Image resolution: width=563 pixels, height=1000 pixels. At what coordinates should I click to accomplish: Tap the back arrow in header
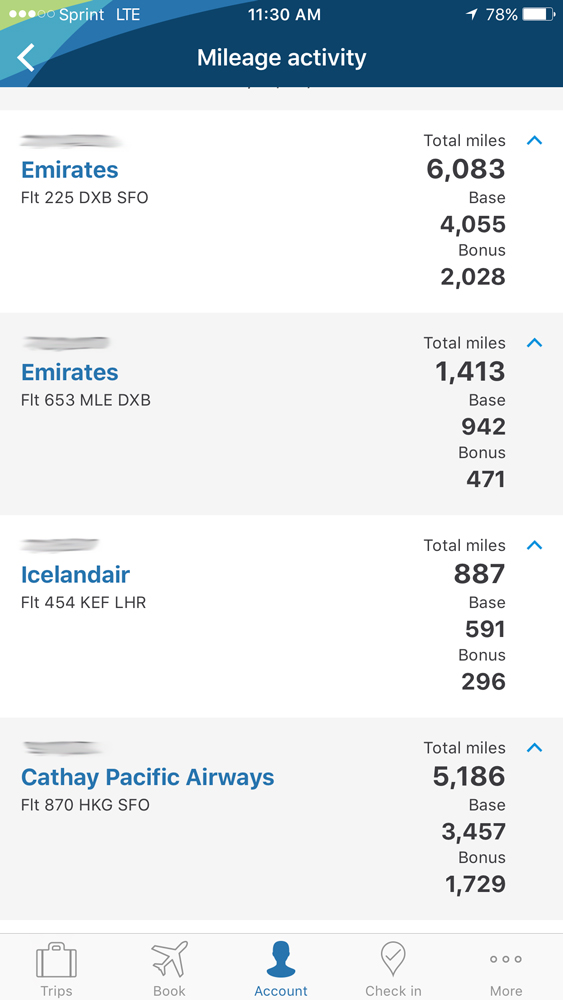(26, 57)
